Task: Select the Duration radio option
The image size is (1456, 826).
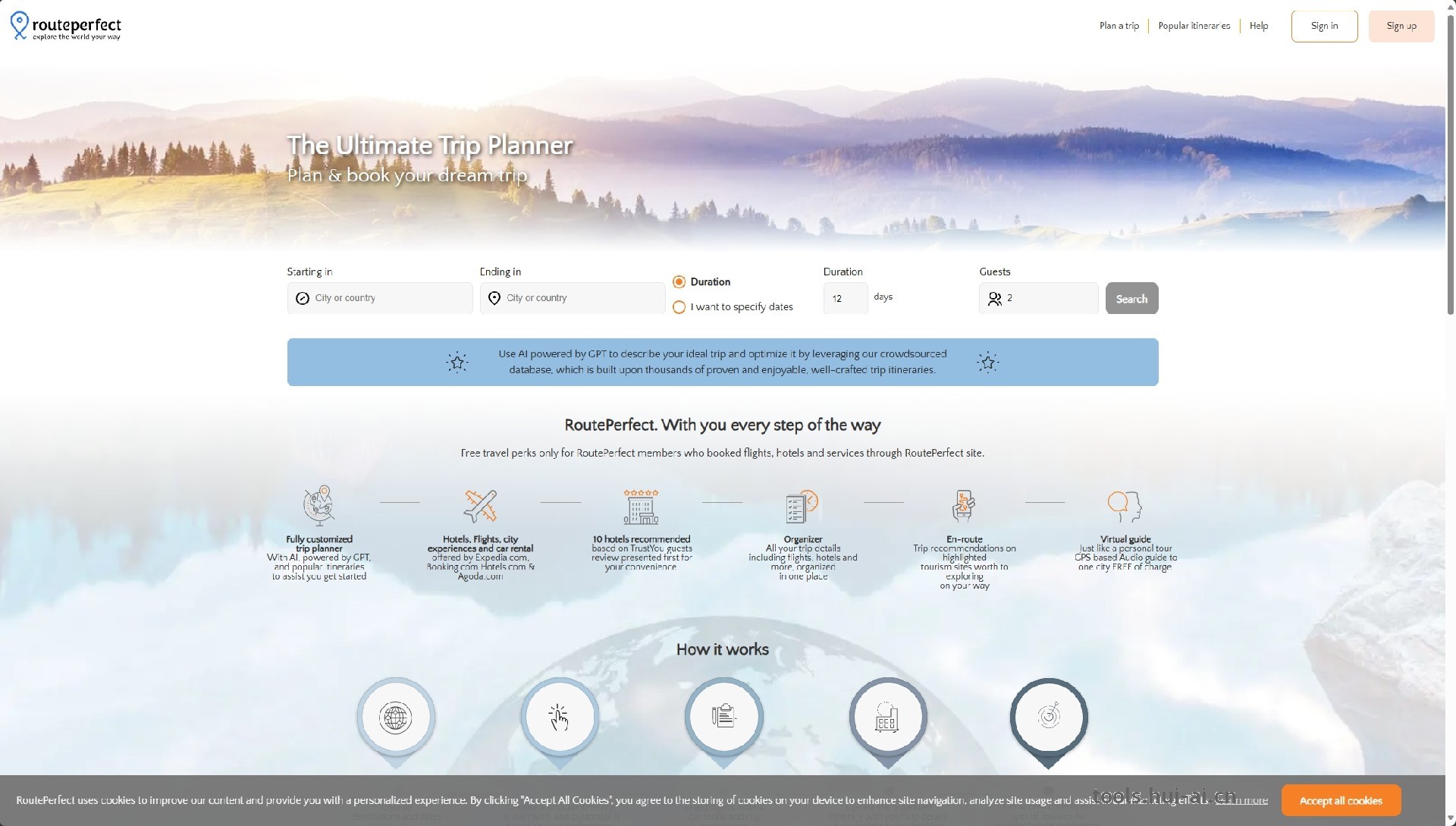Action: coord(679,282)
